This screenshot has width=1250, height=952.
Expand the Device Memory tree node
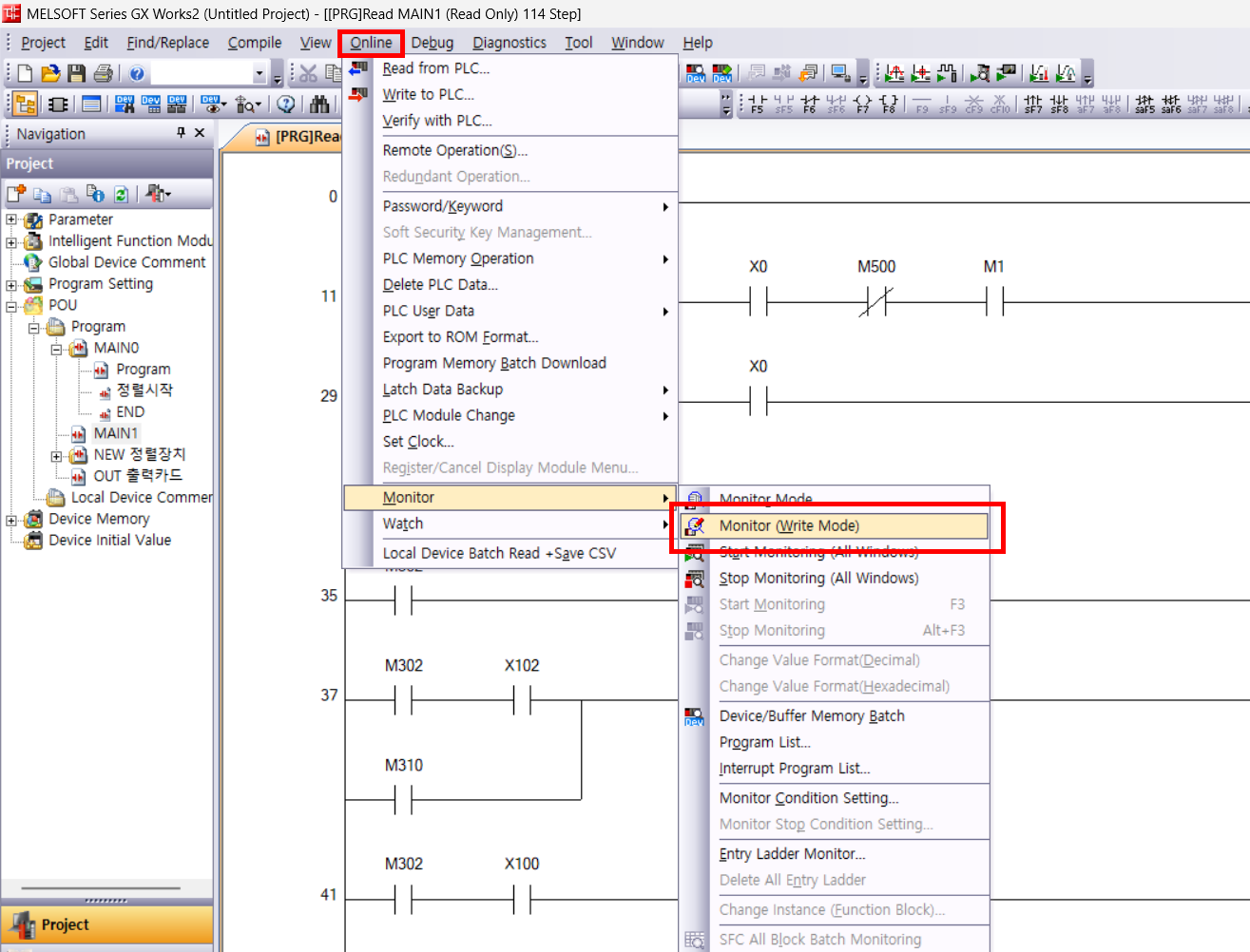[11, 520]
